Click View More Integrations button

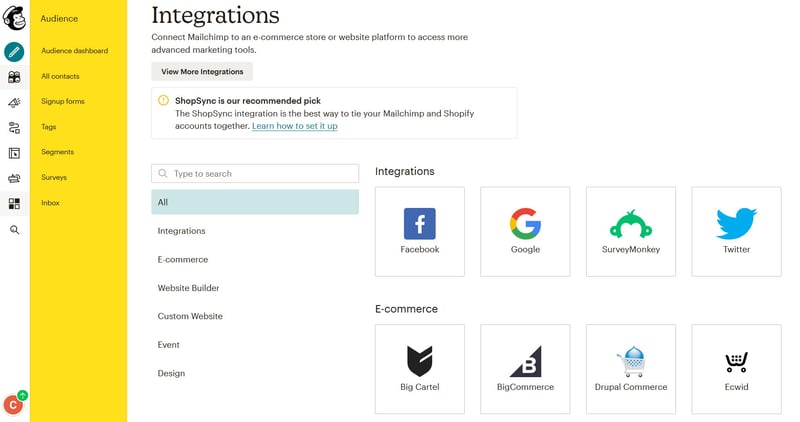click(x=202, y=72)
